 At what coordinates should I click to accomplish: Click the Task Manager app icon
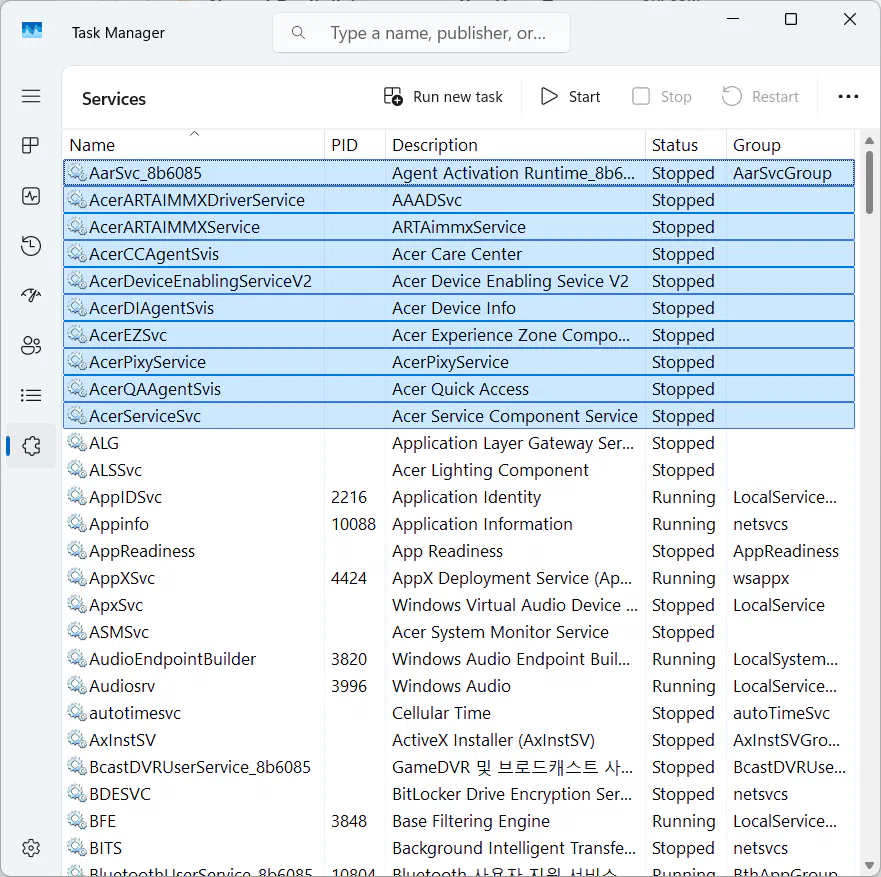tap(32, 30)
